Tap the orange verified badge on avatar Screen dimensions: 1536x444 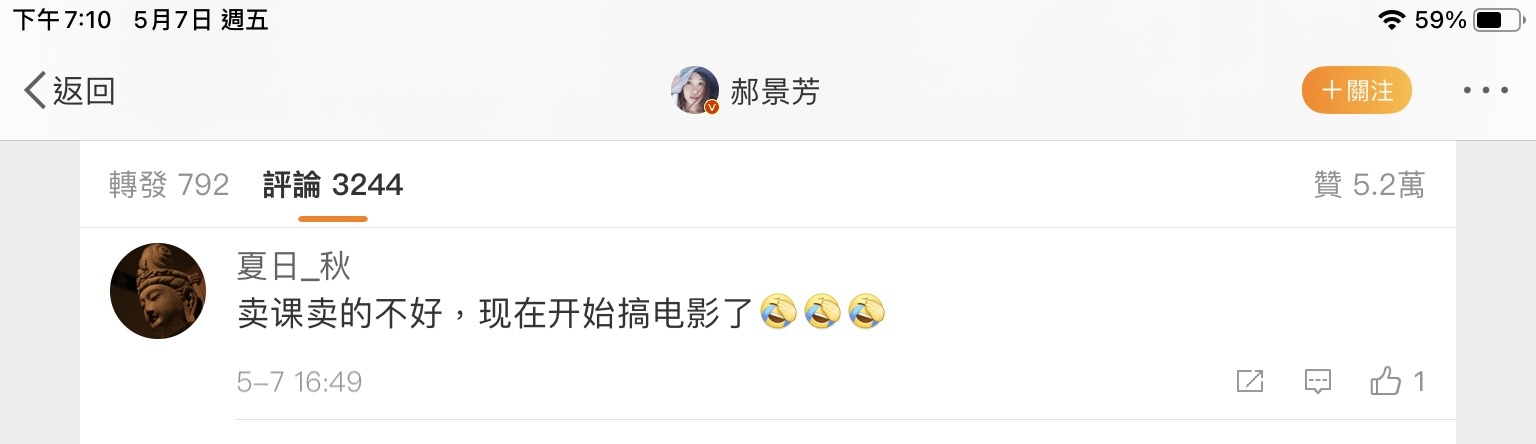712,107
